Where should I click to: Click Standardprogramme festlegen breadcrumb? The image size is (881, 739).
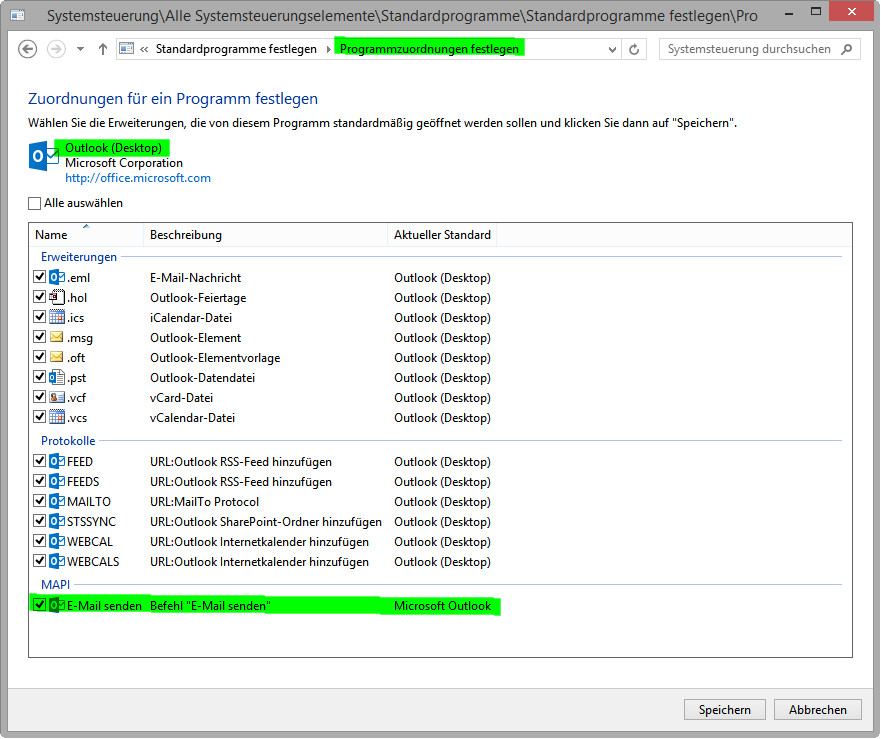[x=236, y=49]
